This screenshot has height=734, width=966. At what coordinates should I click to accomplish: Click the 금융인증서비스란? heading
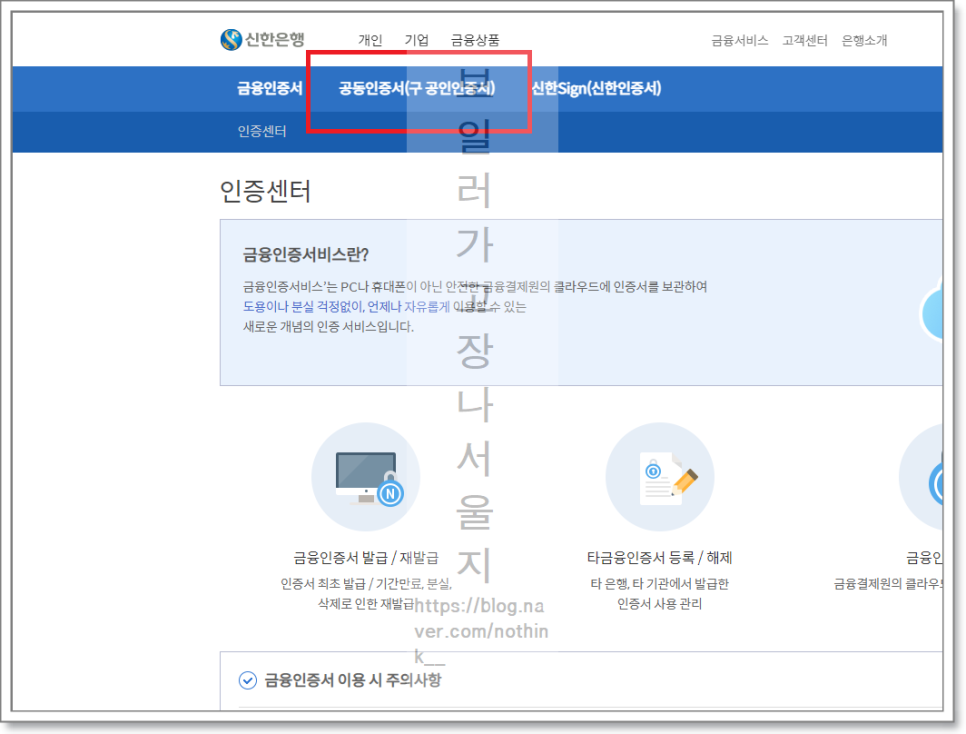306,255
